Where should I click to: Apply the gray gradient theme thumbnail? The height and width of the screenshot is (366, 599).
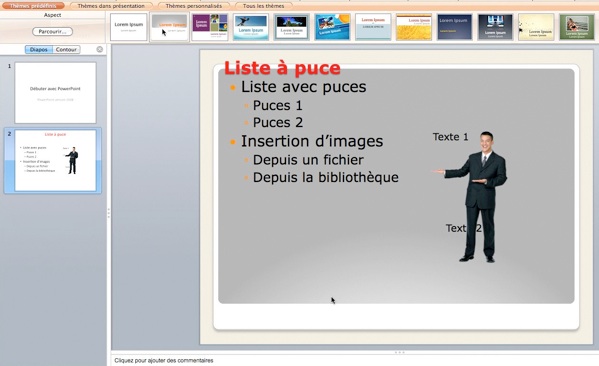tap(170, 27)
